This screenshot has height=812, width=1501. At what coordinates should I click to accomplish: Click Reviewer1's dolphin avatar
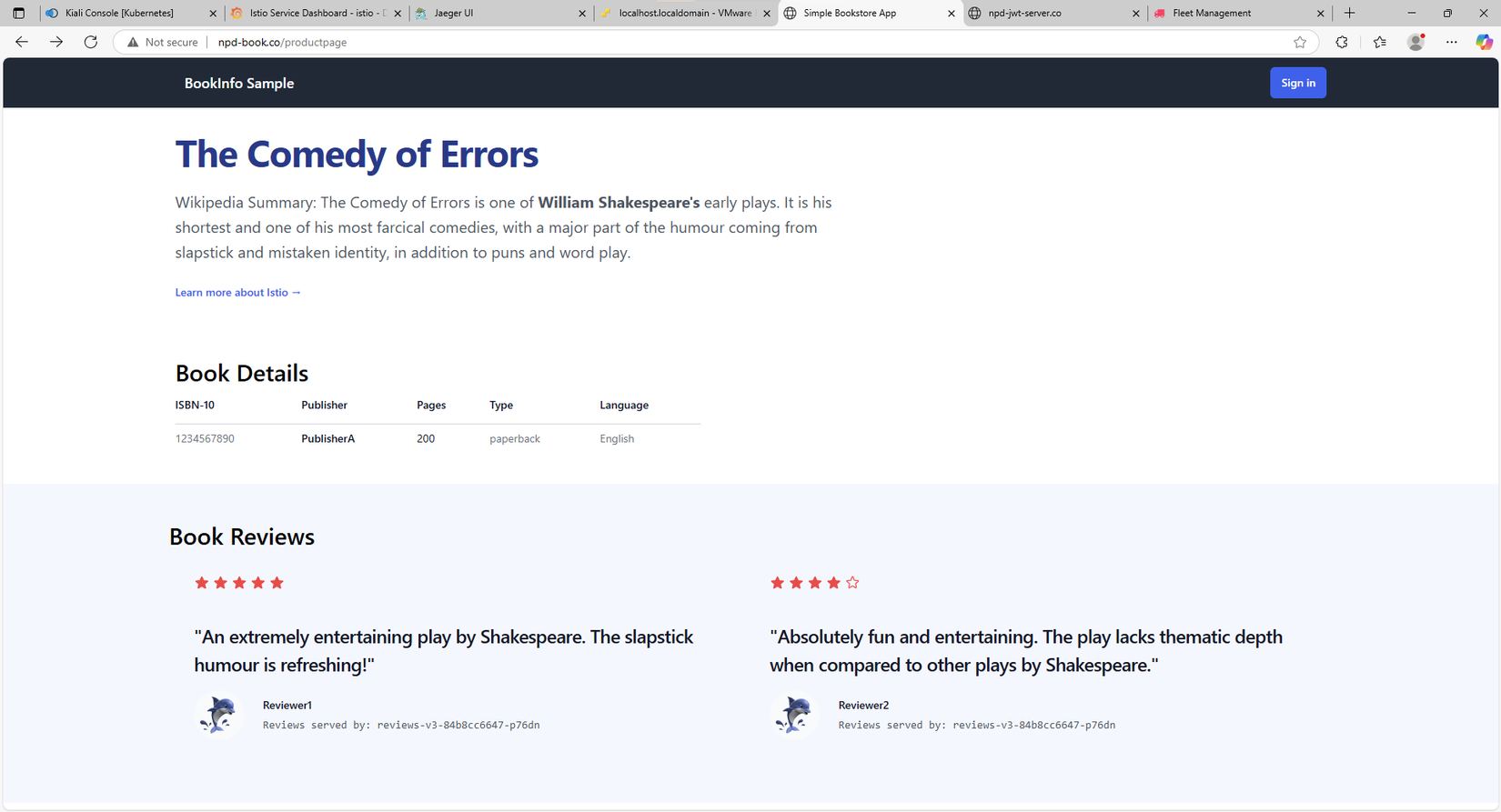pos(218,715)
